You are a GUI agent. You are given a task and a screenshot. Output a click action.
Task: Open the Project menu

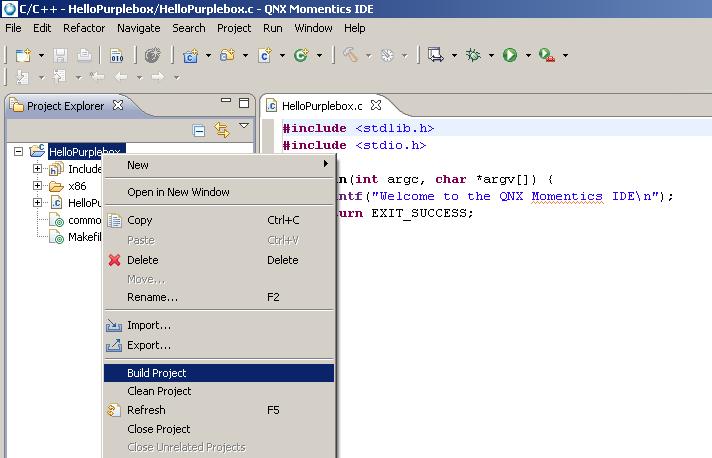click(x=234, y=28)
